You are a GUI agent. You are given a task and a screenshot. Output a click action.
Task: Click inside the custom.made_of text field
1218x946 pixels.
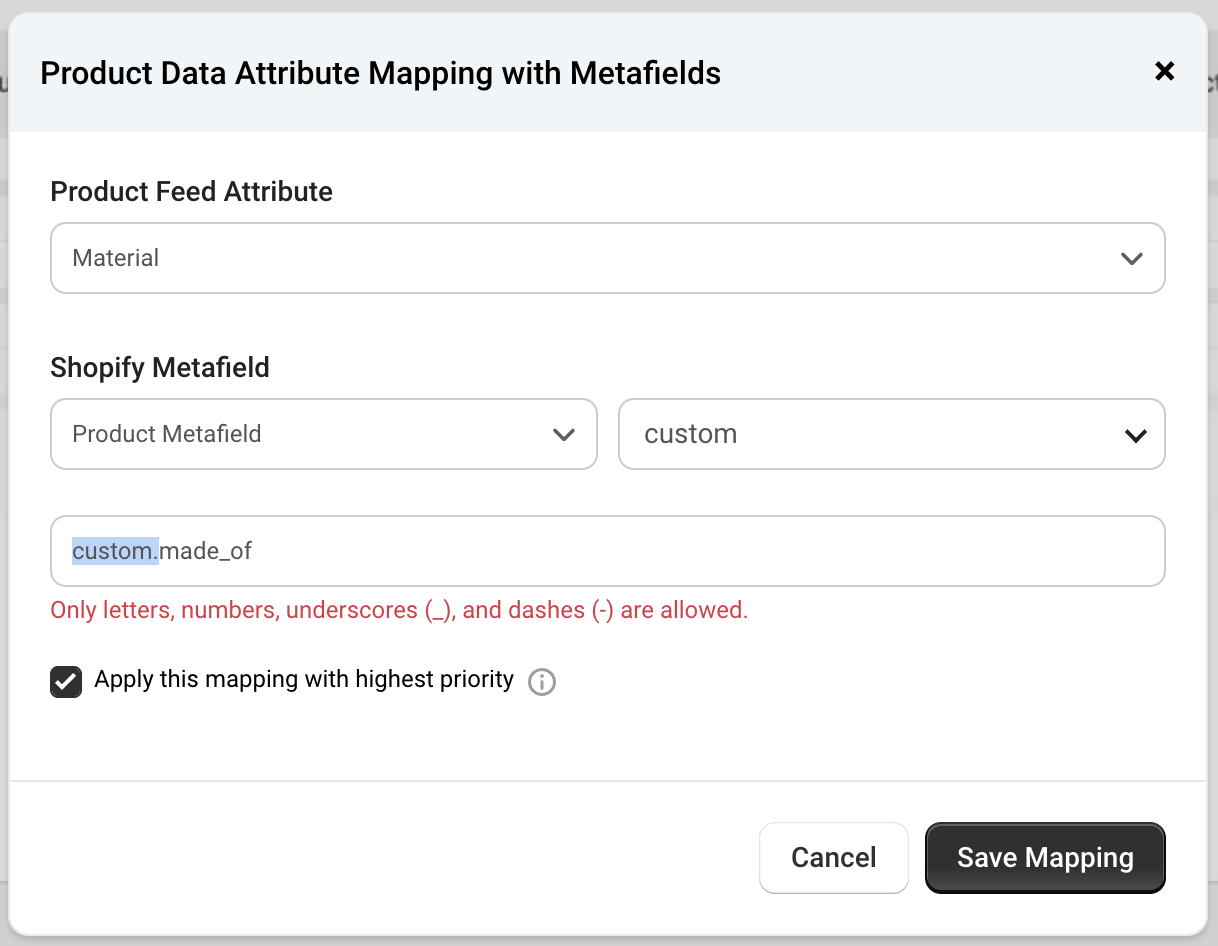point(606,550)
